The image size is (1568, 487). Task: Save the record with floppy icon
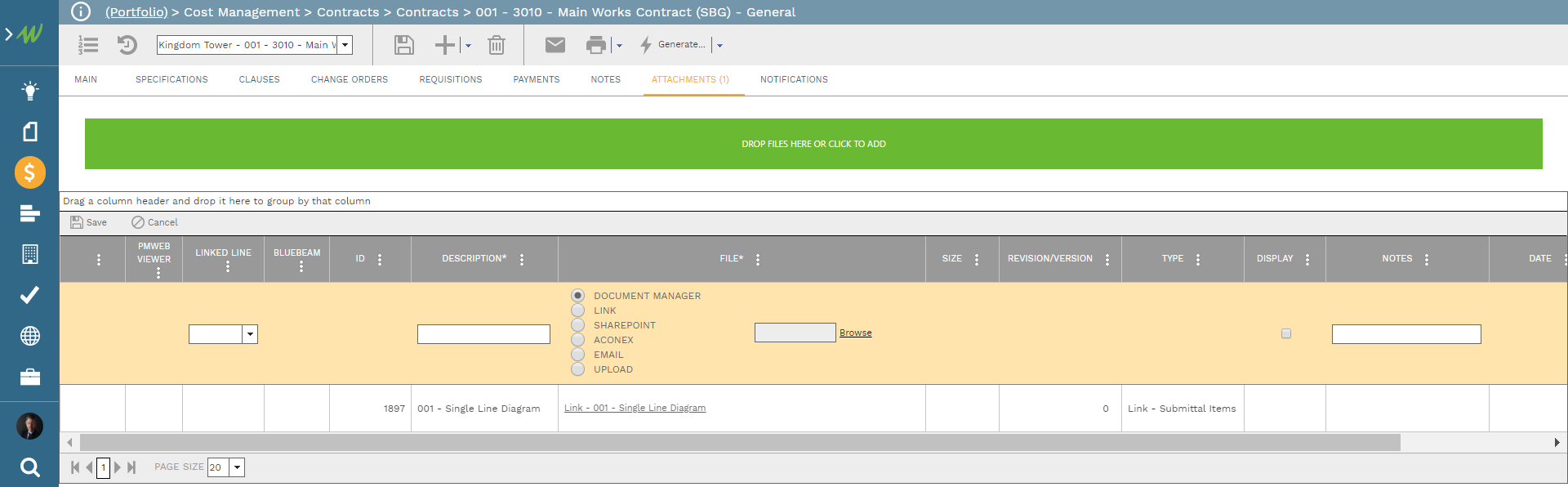coord(404,45)
